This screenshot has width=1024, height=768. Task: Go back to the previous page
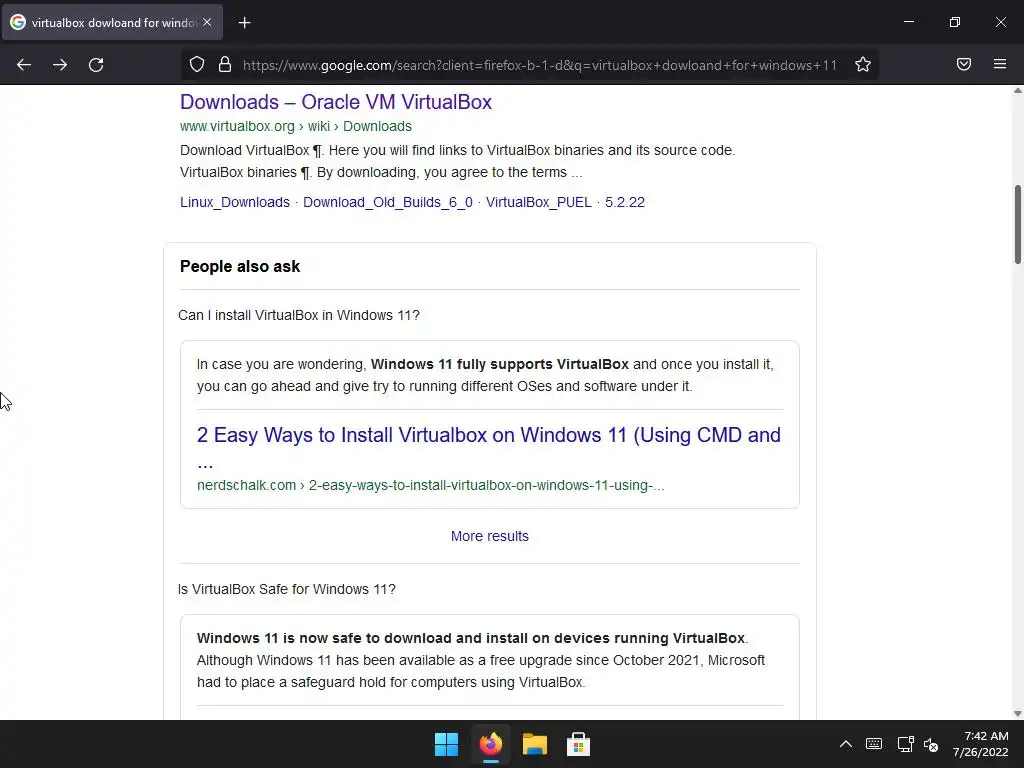pos(24,65)
